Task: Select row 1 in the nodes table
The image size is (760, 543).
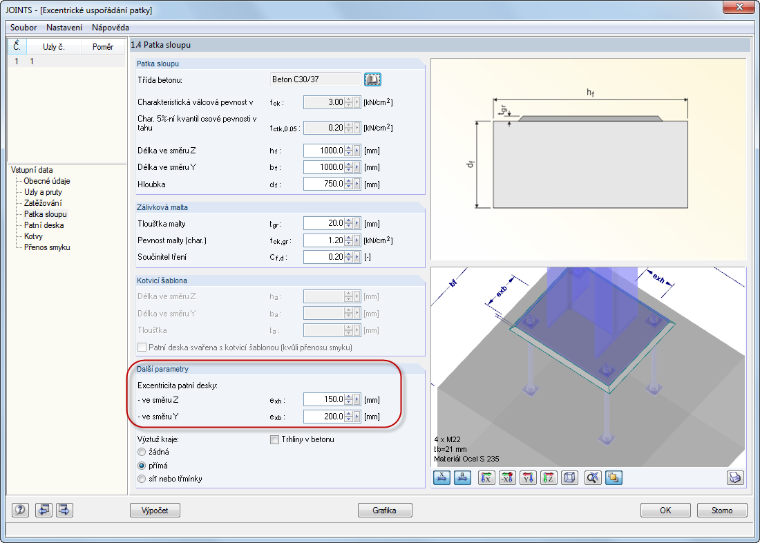Action: (66, 62)
